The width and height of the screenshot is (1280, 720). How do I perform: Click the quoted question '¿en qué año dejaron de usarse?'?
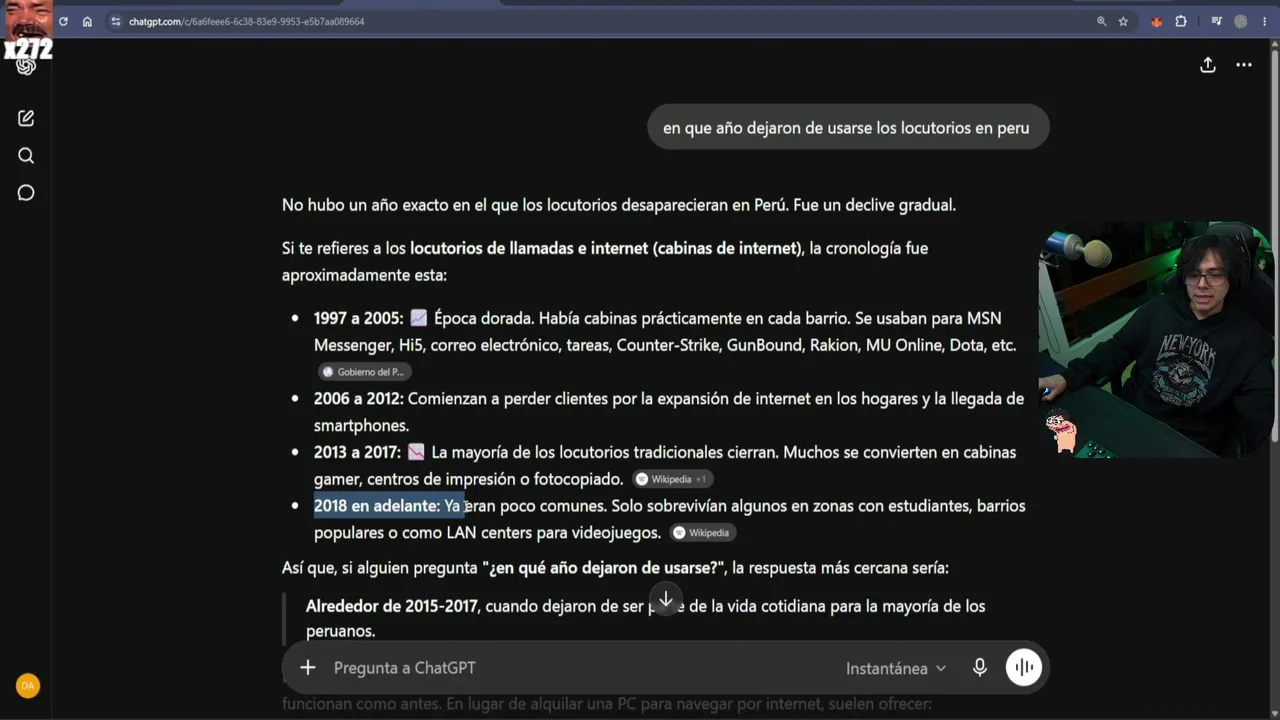pyautogui.click(x=605, y=568)
